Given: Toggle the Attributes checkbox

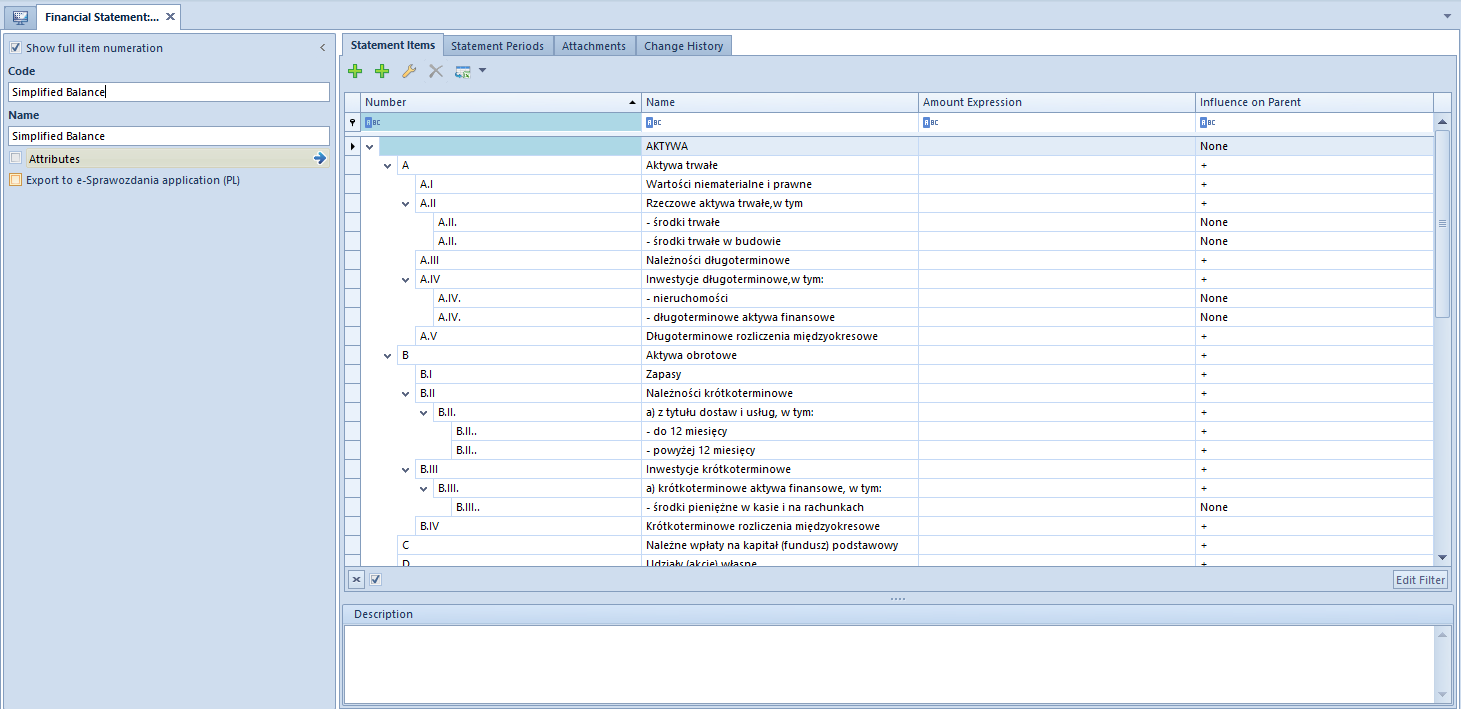Looking at the screenshot, I should point(15,158).
